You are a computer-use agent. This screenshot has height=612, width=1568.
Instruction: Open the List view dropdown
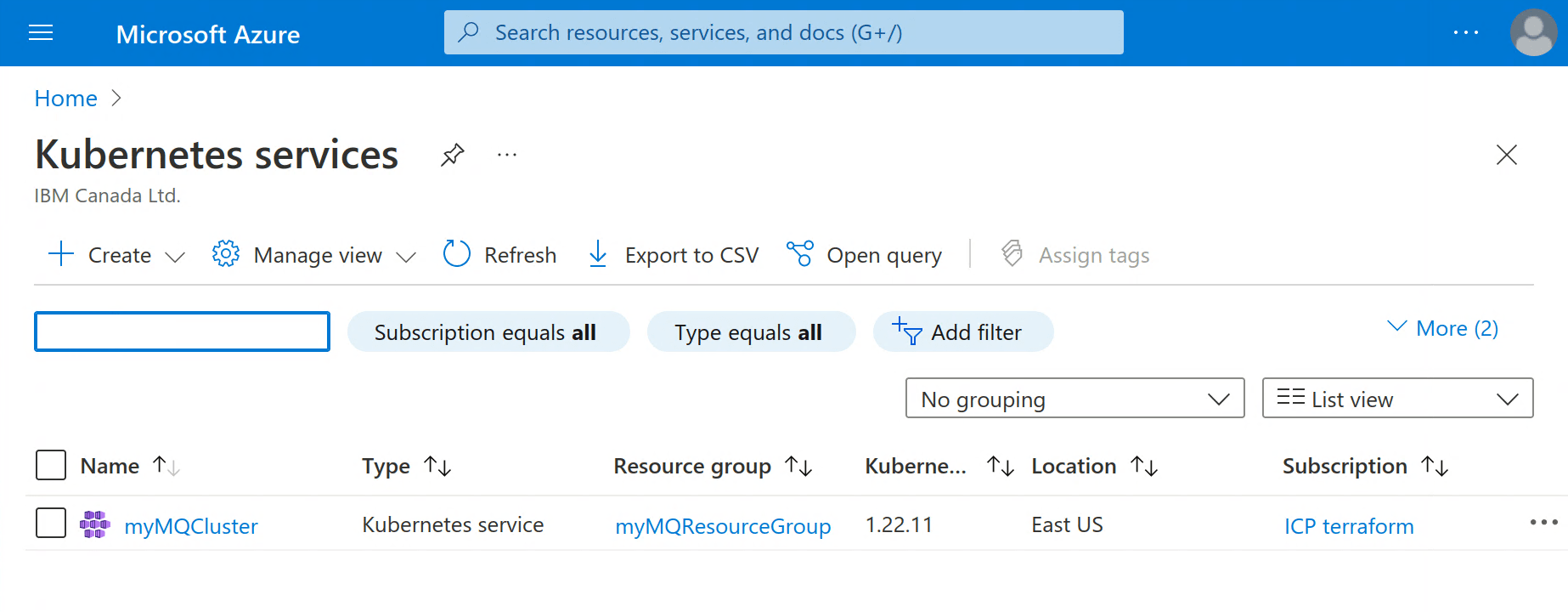pos(1397,398)
